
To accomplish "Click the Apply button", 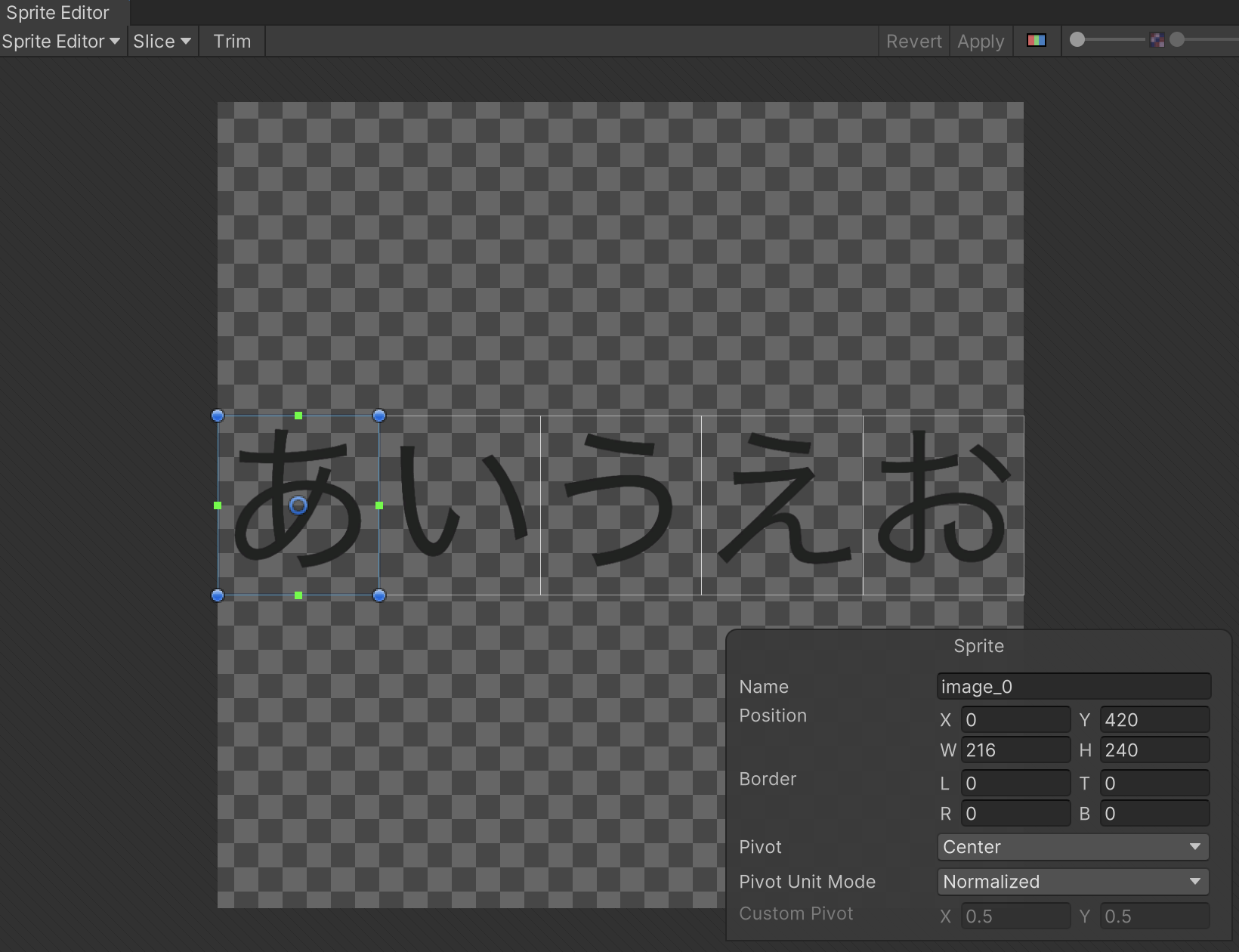I will 981,42.
